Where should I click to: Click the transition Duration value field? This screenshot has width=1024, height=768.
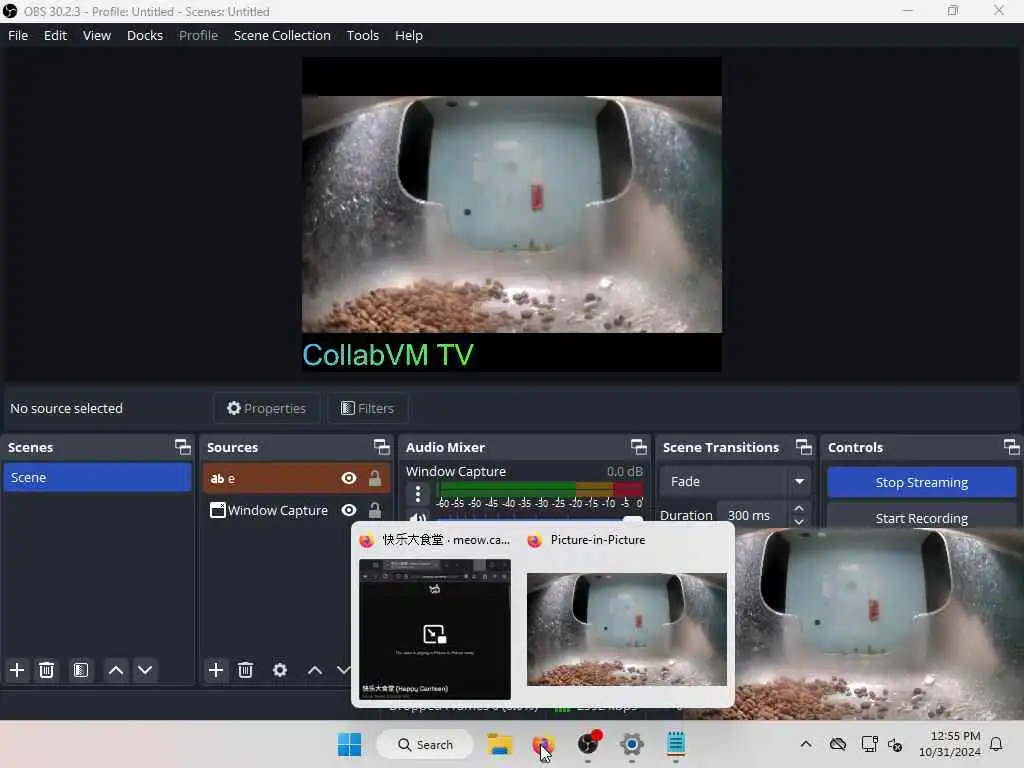(754, 515)
